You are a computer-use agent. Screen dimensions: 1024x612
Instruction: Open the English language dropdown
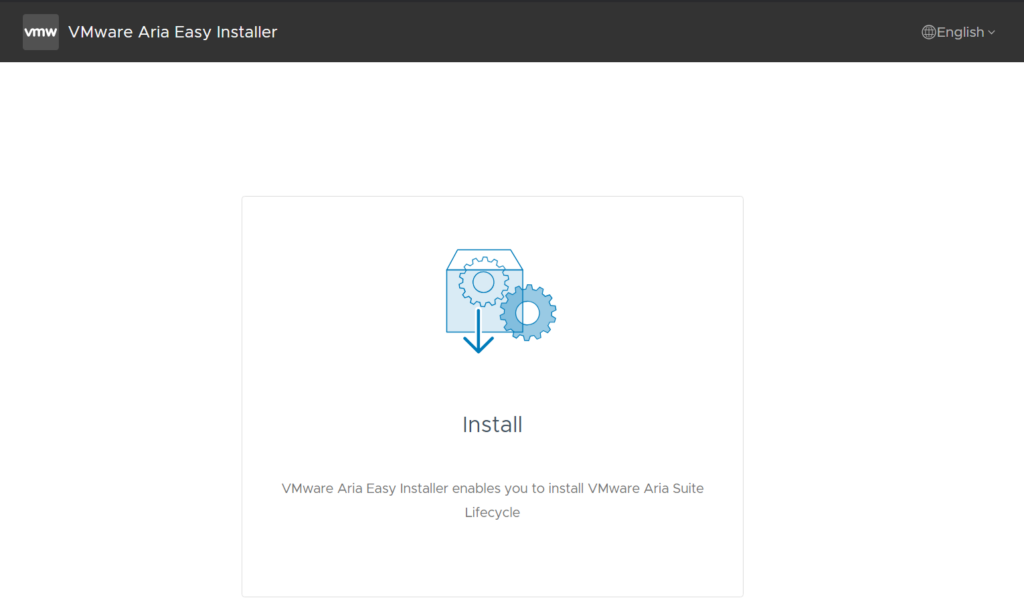tap(958, 32)
